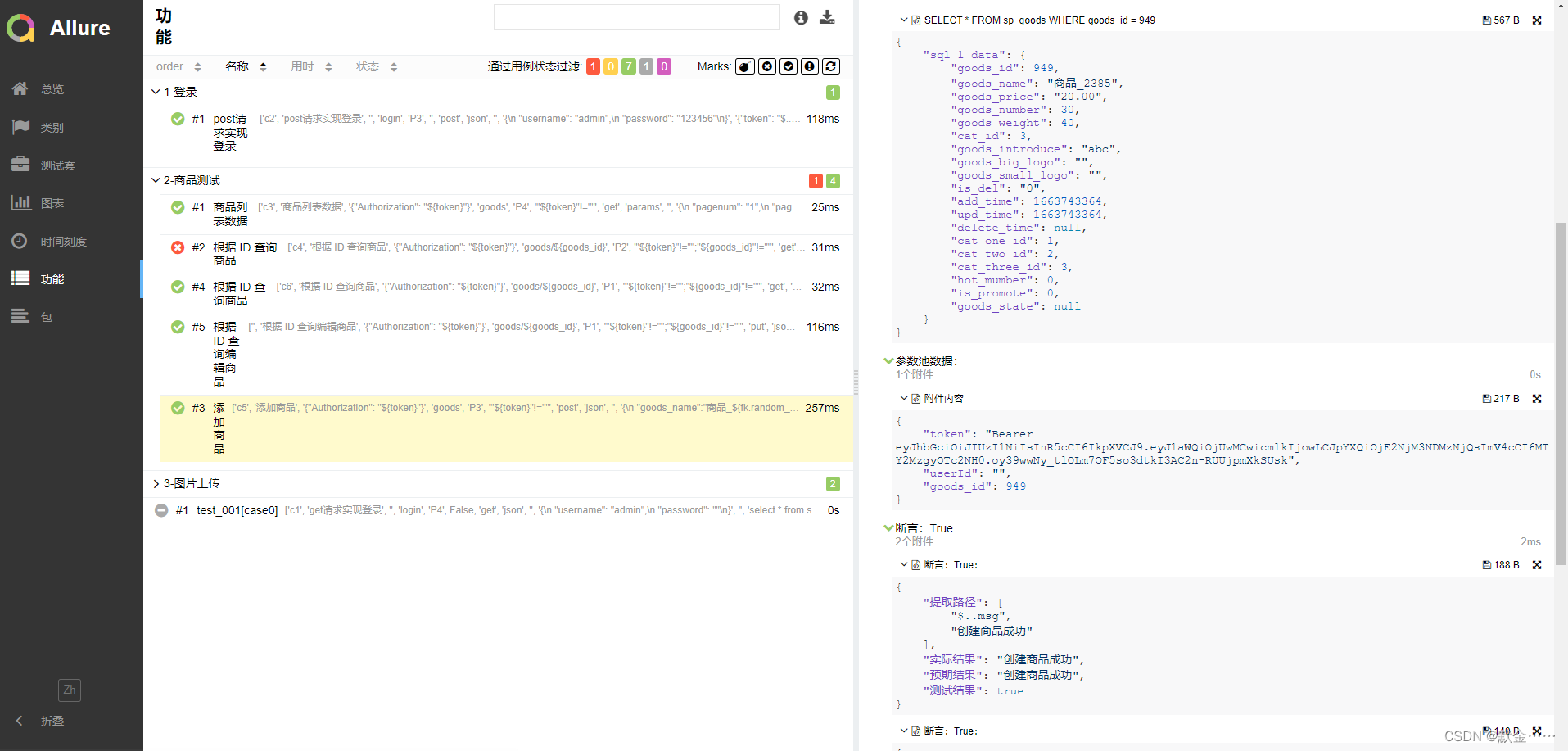Click the file icon beside SELECT attachment

tap(916, 20)
